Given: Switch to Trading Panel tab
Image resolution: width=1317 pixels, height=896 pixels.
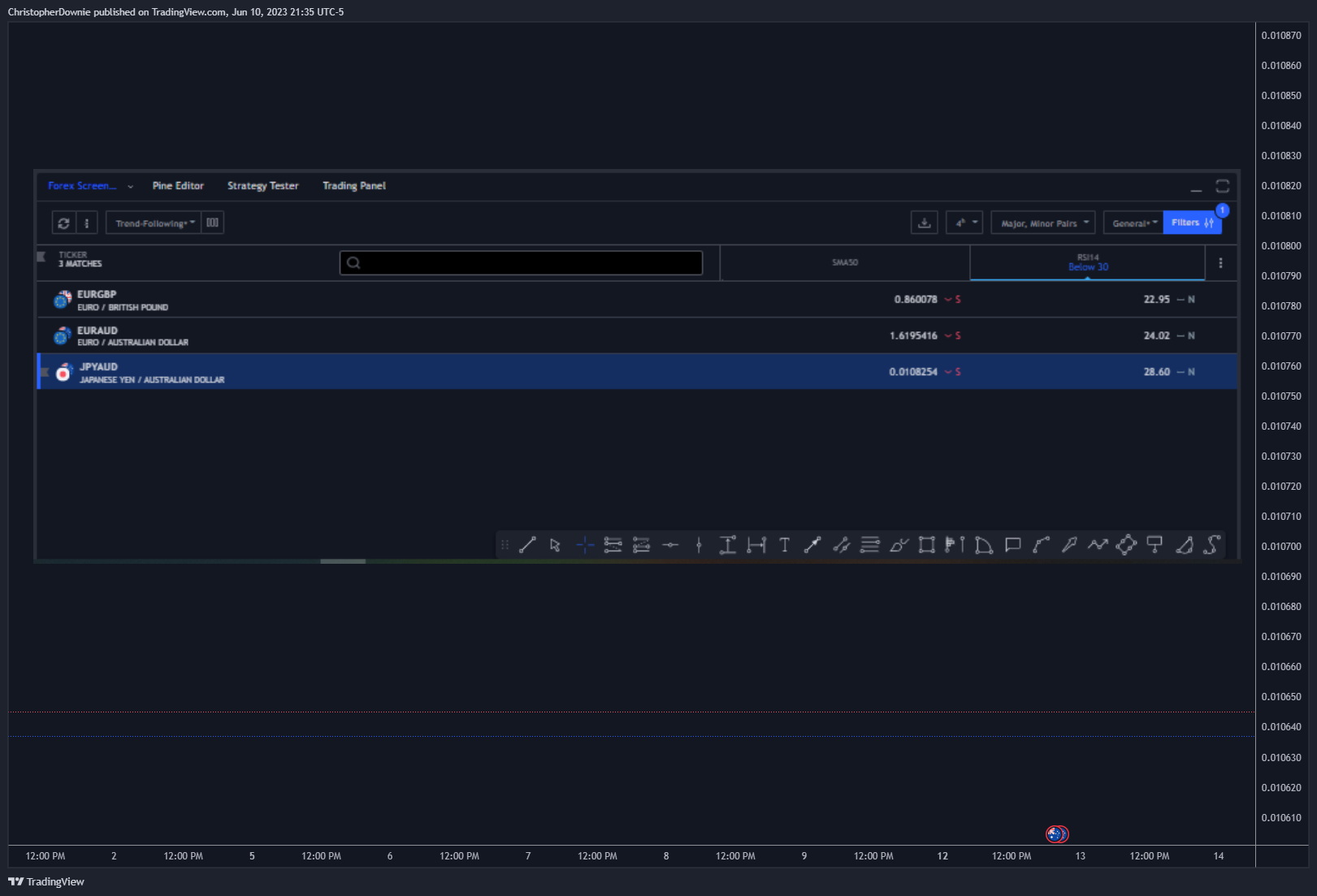Looking at the screenshot, I should 354,186.
